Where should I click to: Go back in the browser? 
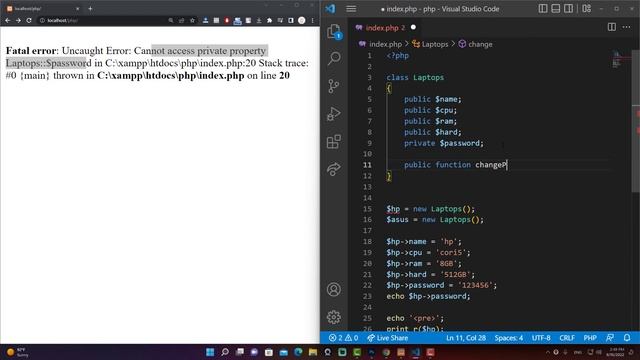(7, 20)
